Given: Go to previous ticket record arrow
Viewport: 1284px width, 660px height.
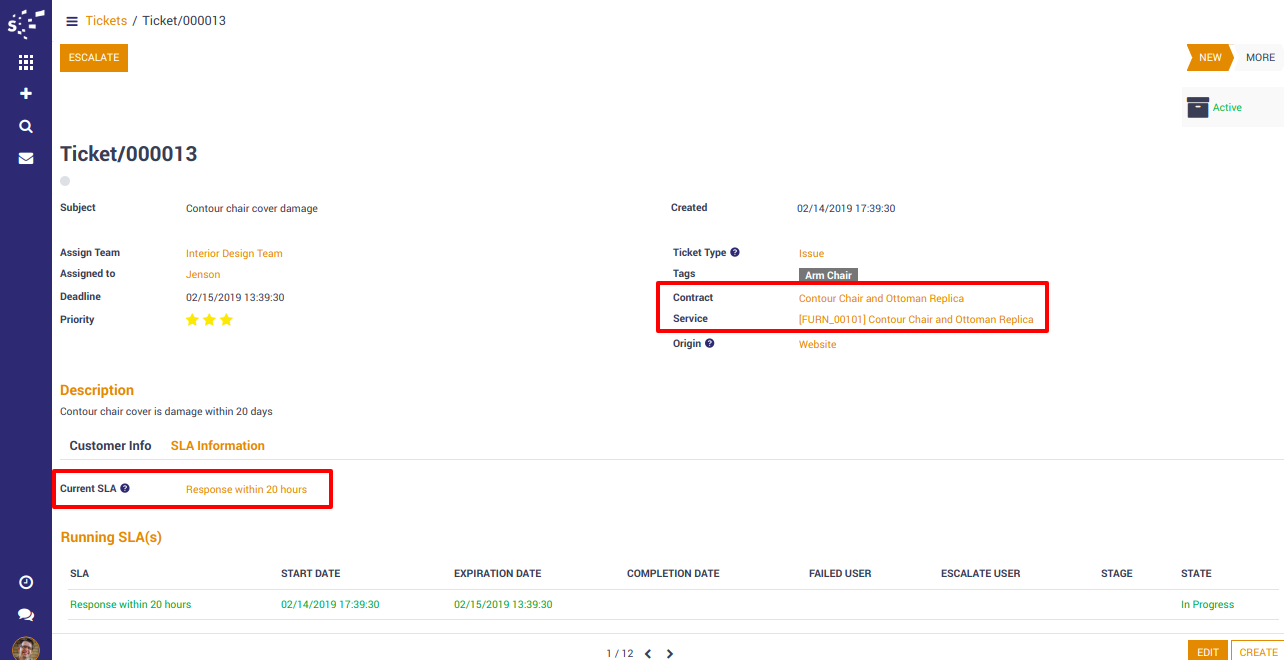Looking at the screenshot, I should coord(648,654).
